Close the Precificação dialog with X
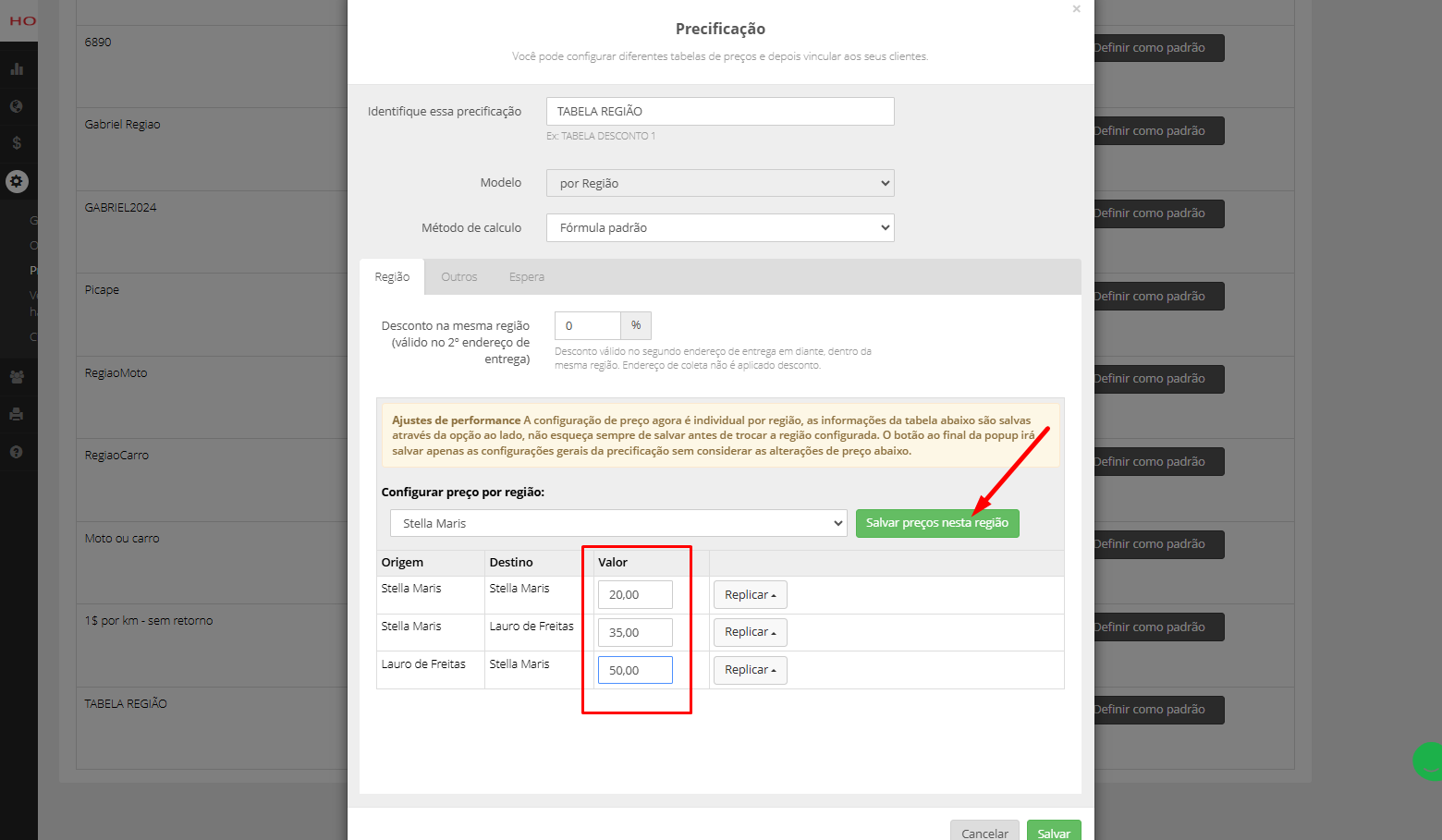The image size is (1442, 840). click(x=1076, y=9)
